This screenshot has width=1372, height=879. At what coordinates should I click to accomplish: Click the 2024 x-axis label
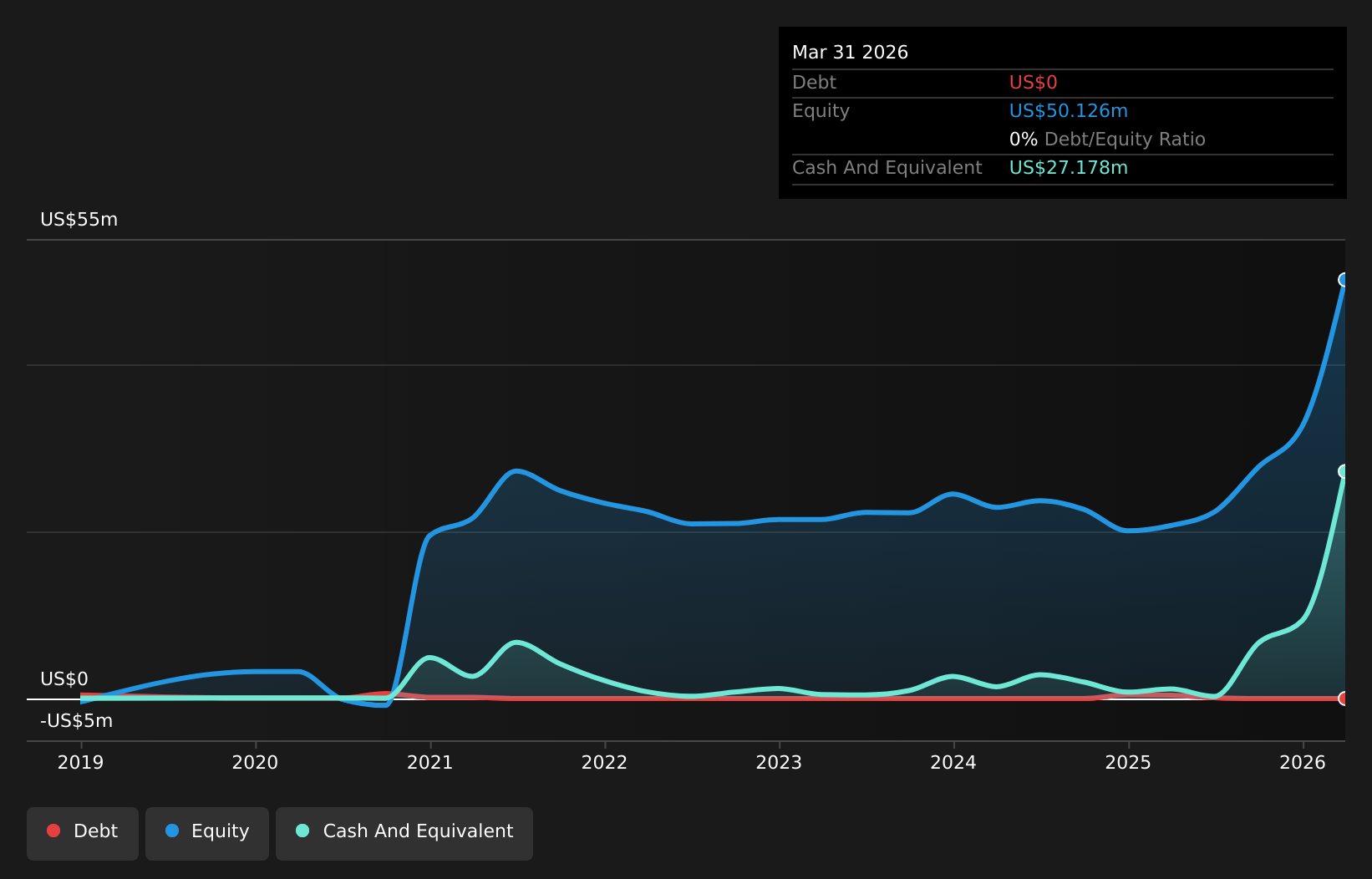click(x=953, y=762)
